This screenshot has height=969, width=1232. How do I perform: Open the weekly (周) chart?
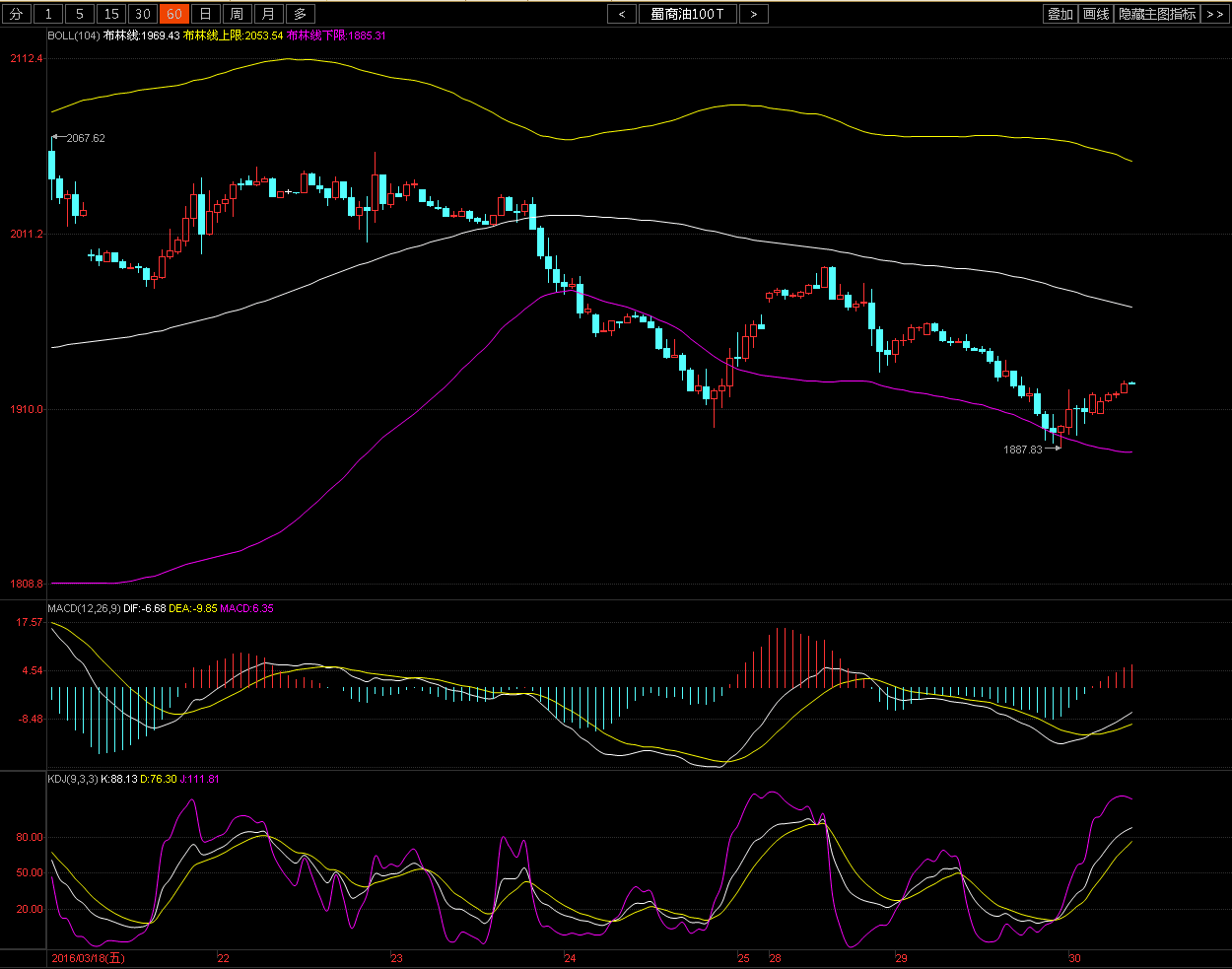click(x=237, y=14)
